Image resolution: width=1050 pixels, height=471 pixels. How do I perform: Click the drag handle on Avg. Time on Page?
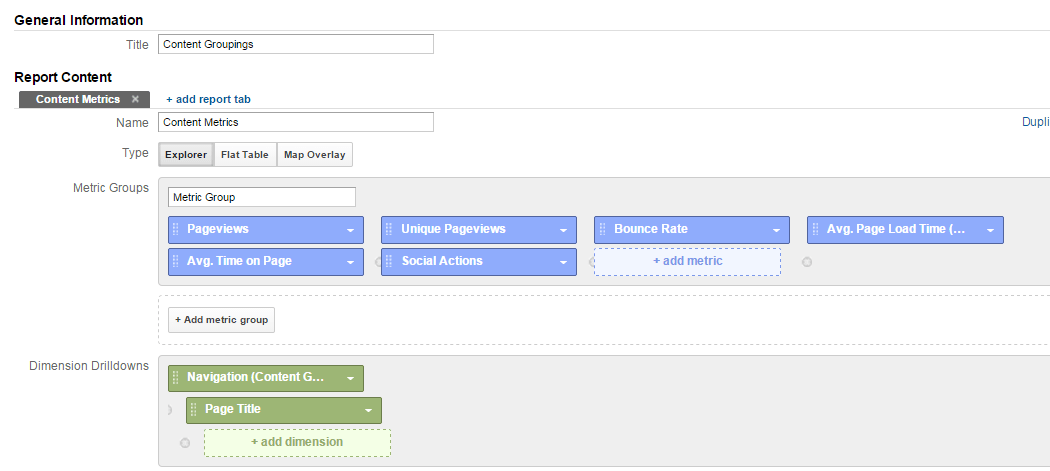coord(176,261)
